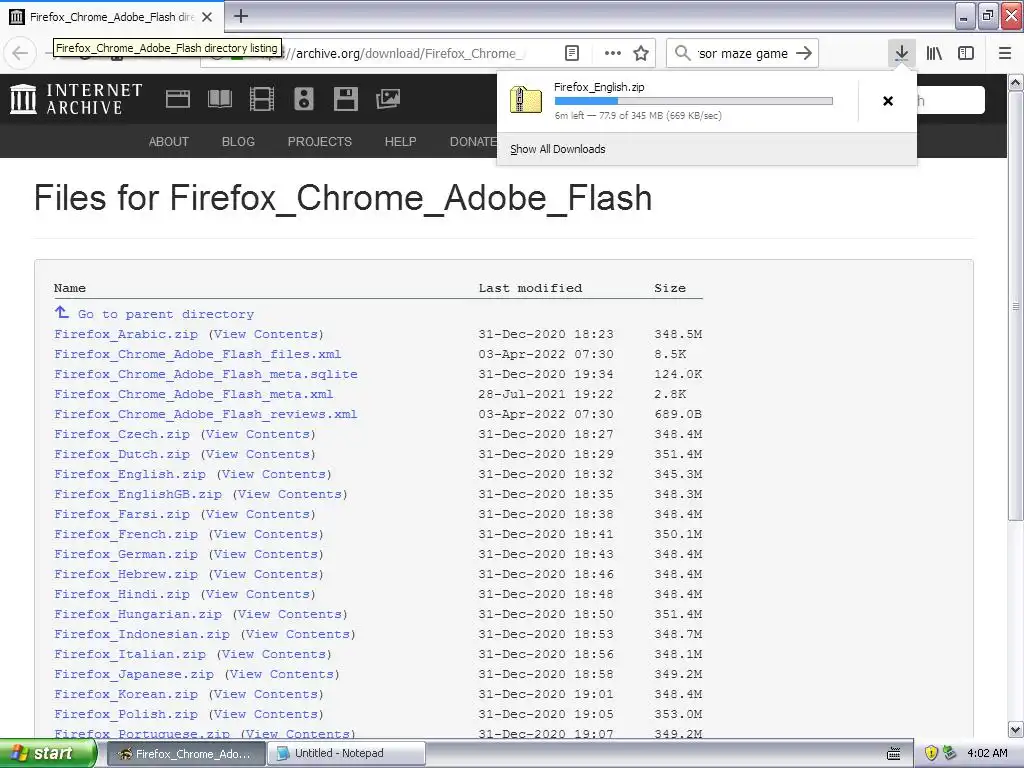
Task: Open the HELP menu item
Action: pos(400,142)
